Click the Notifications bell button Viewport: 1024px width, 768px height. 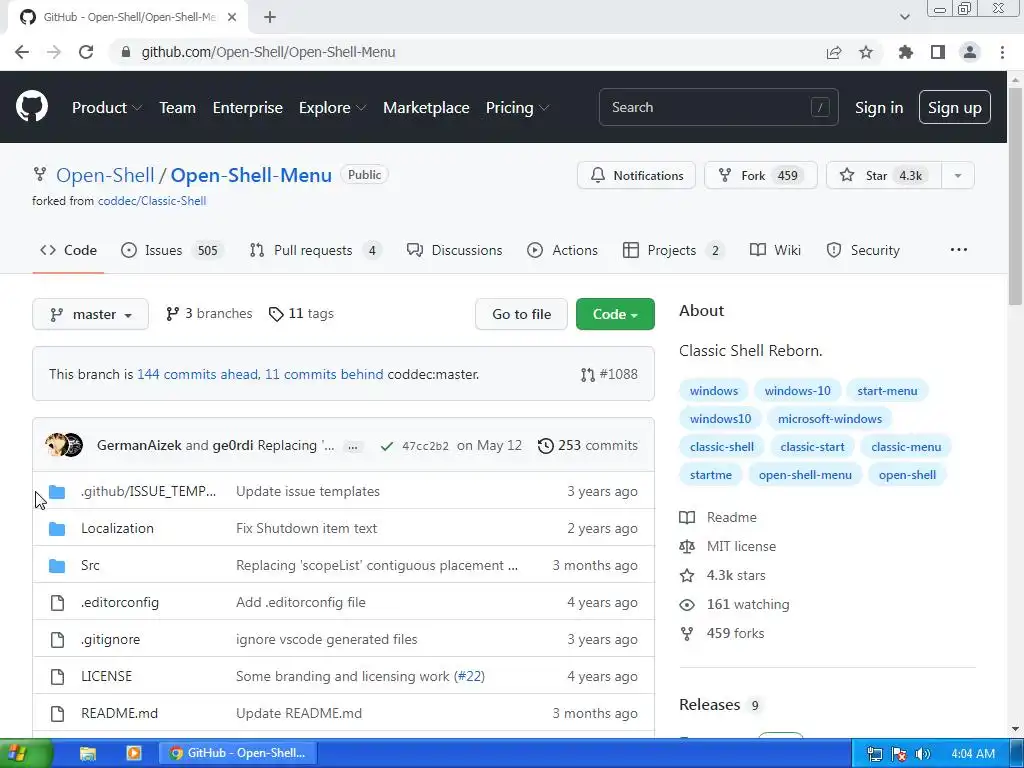(x=636, y=175)
